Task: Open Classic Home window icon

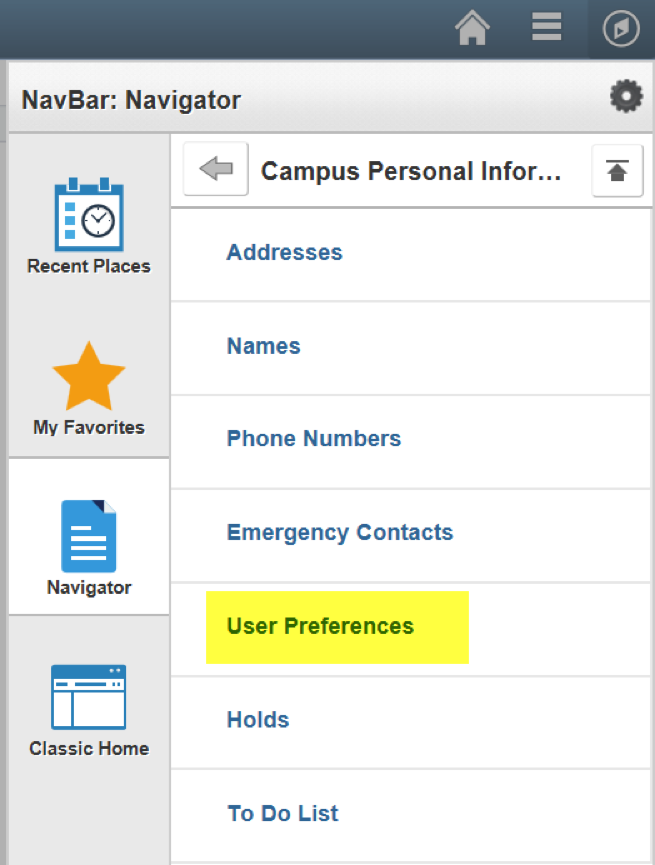Action: (x=89, y=697)
